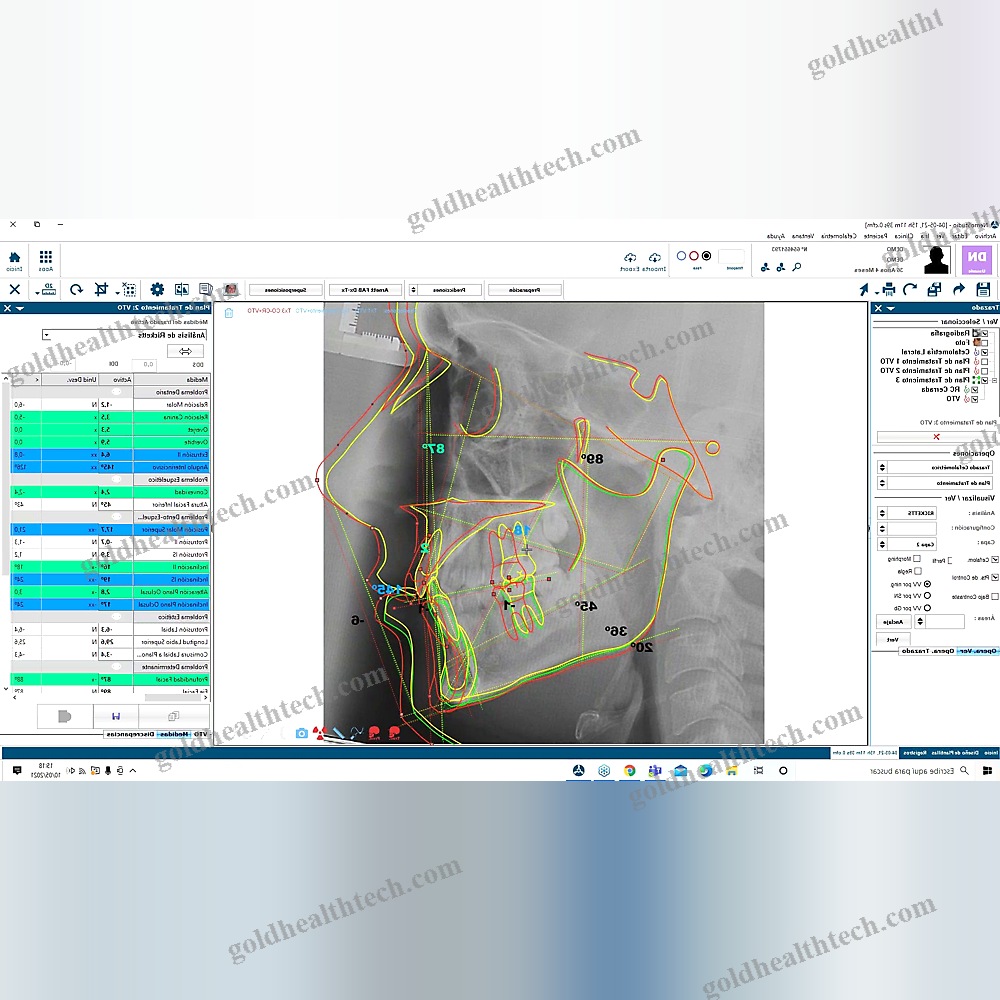
Task: Toggle the Radiografía checkbox in tree
Action: click(x=985, y=333)
